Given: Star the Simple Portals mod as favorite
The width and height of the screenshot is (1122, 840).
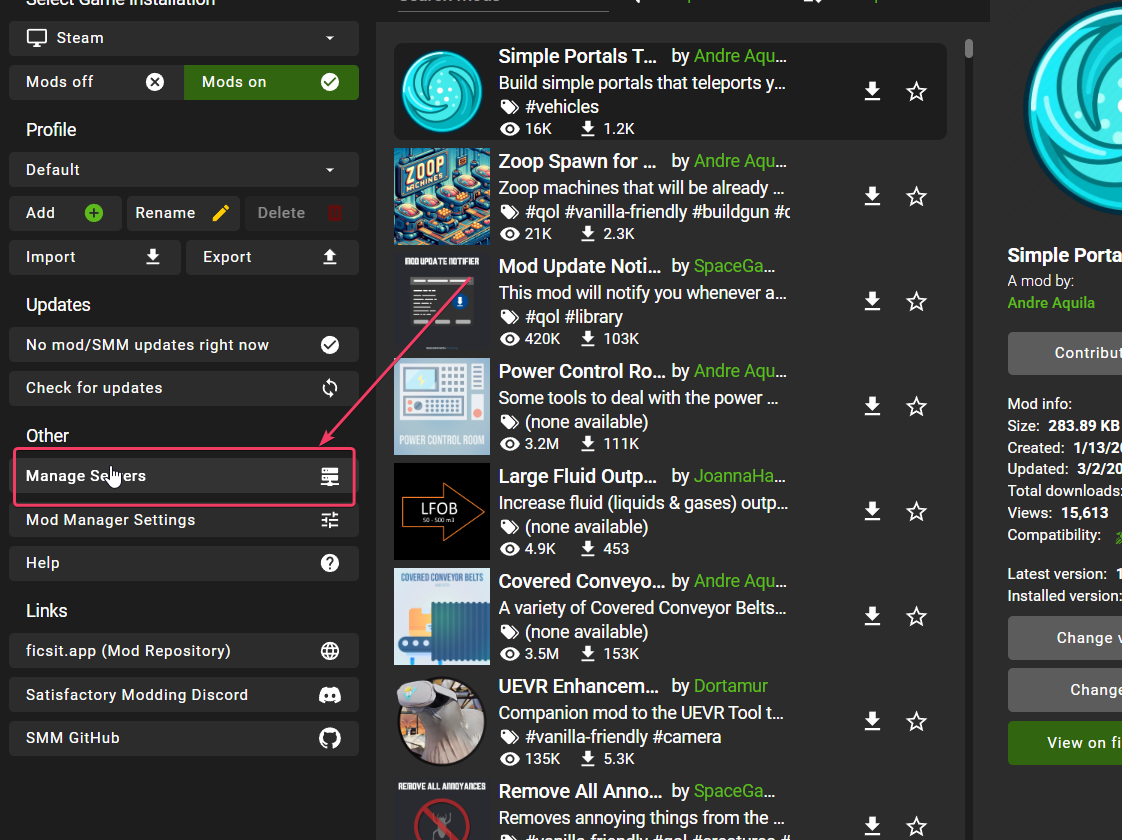Looking at the screenshot, I should (x=916, y=92).
